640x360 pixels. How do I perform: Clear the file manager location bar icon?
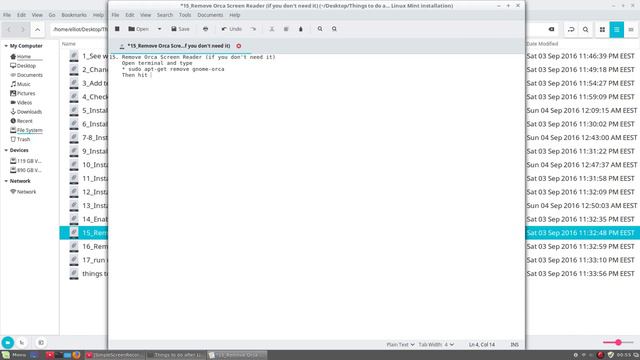(x=551, y=29)
